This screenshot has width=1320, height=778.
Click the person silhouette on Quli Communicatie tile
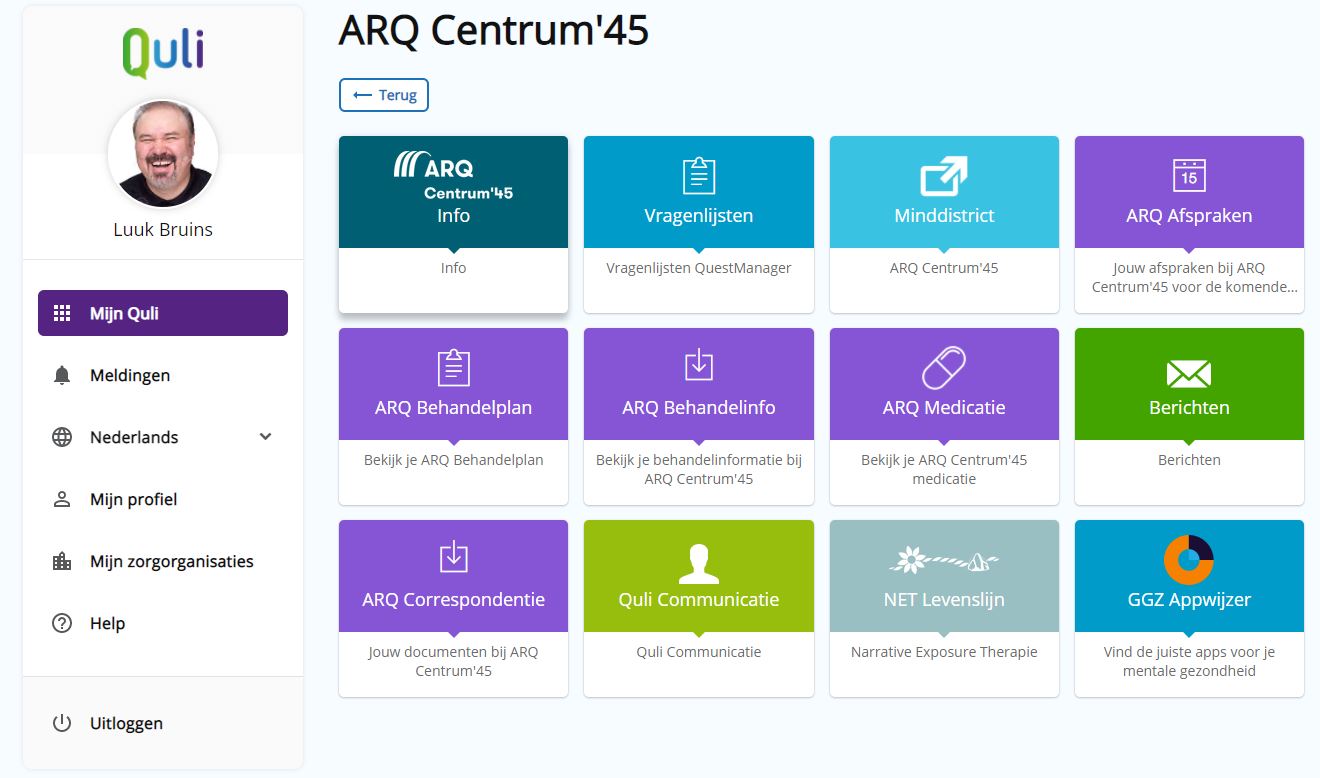click(699, 563)
